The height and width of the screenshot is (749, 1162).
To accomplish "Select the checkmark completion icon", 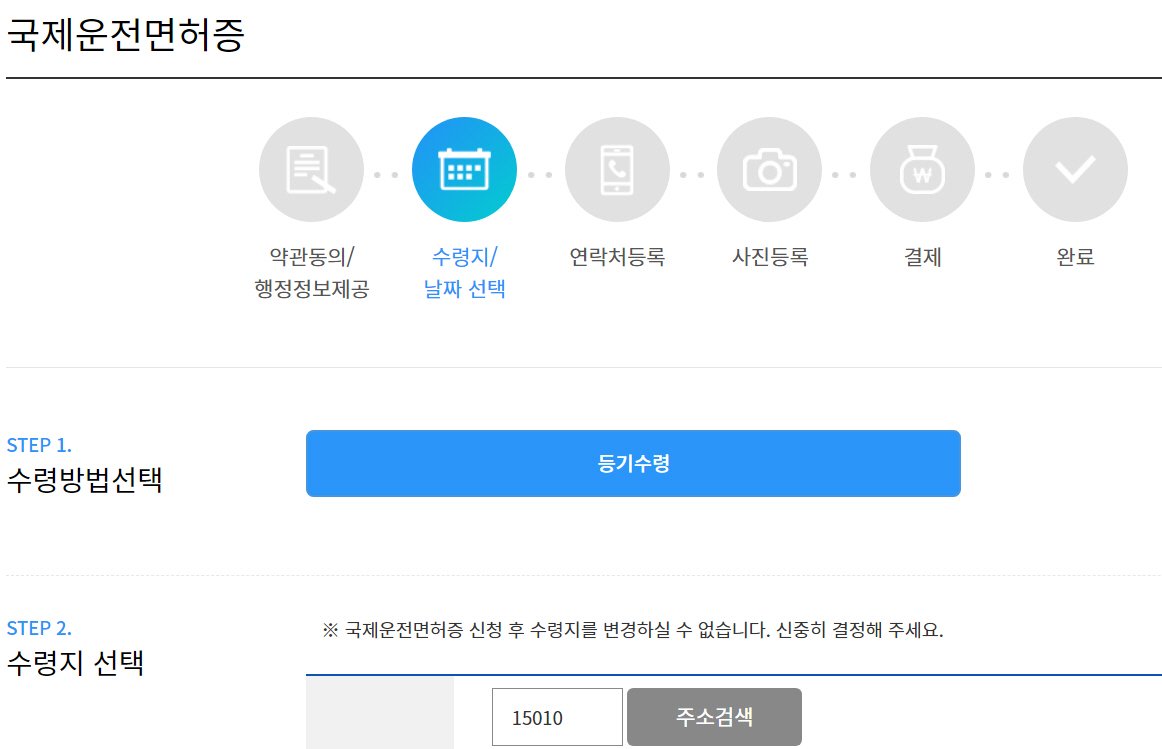I will (x=1075, y=170).
